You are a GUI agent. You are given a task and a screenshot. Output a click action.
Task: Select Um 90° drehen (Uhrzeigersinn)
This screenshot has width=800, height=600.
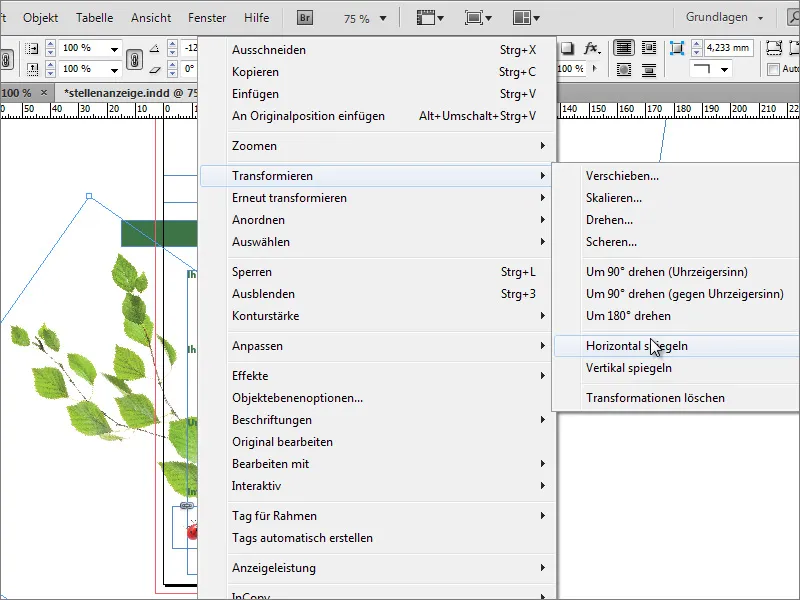tap(677, 272)
